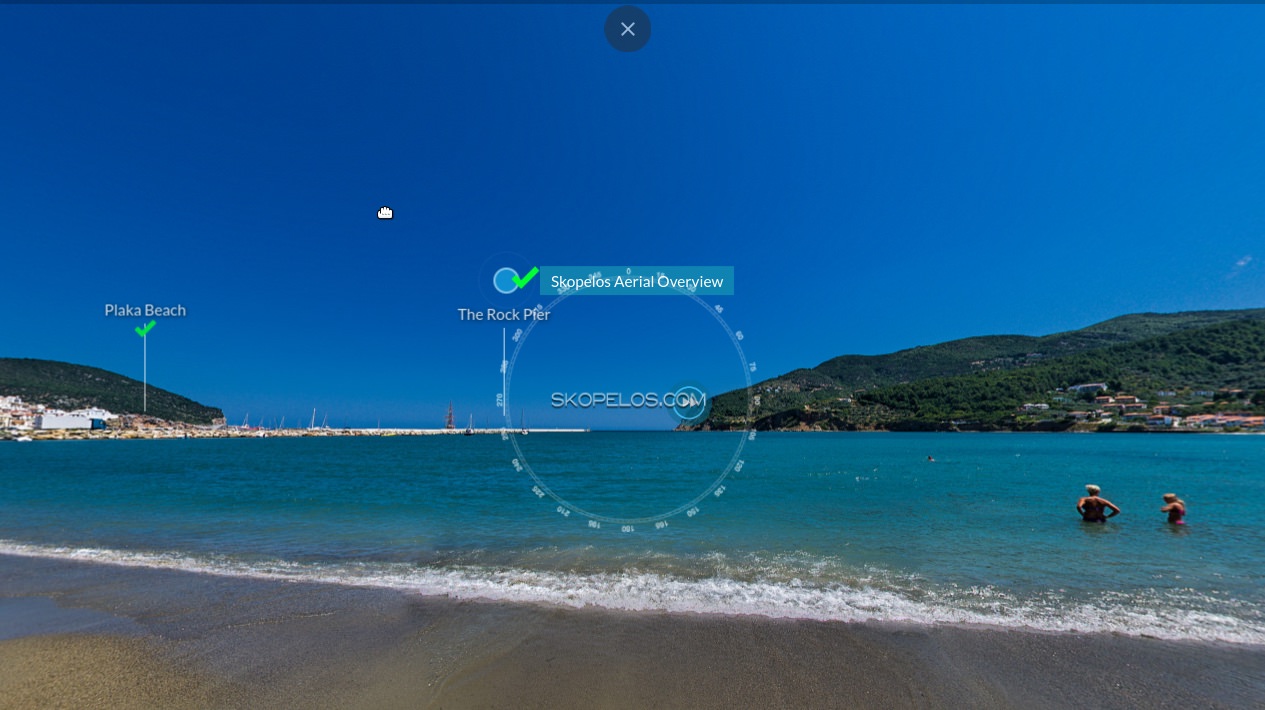Open the Plaka Beach hotspot label
This screenshot has height=710, width=1265.
[145, 310]
